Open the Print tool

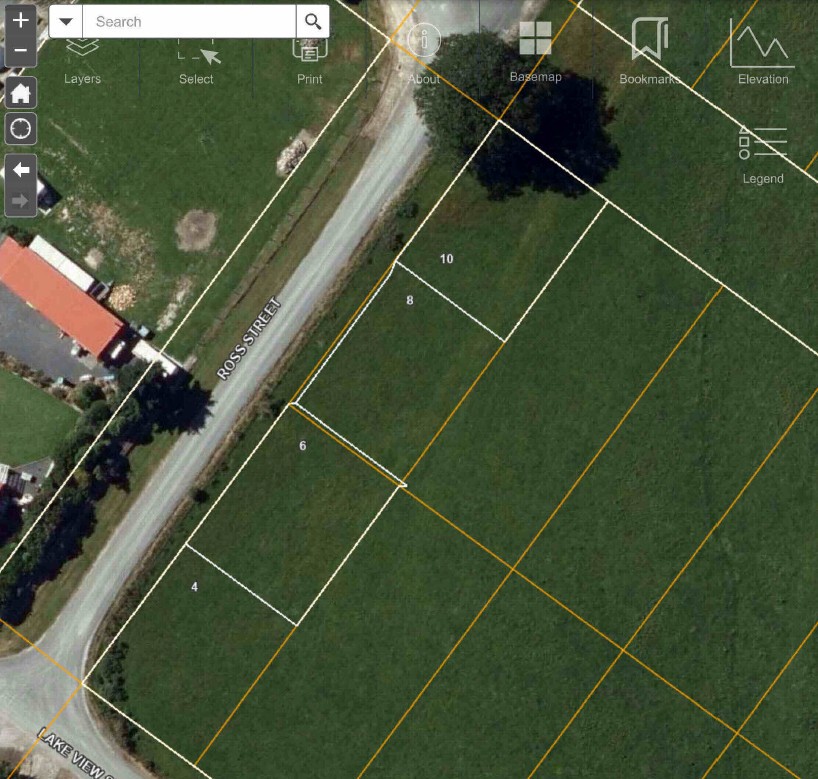[x=310, y=62]
